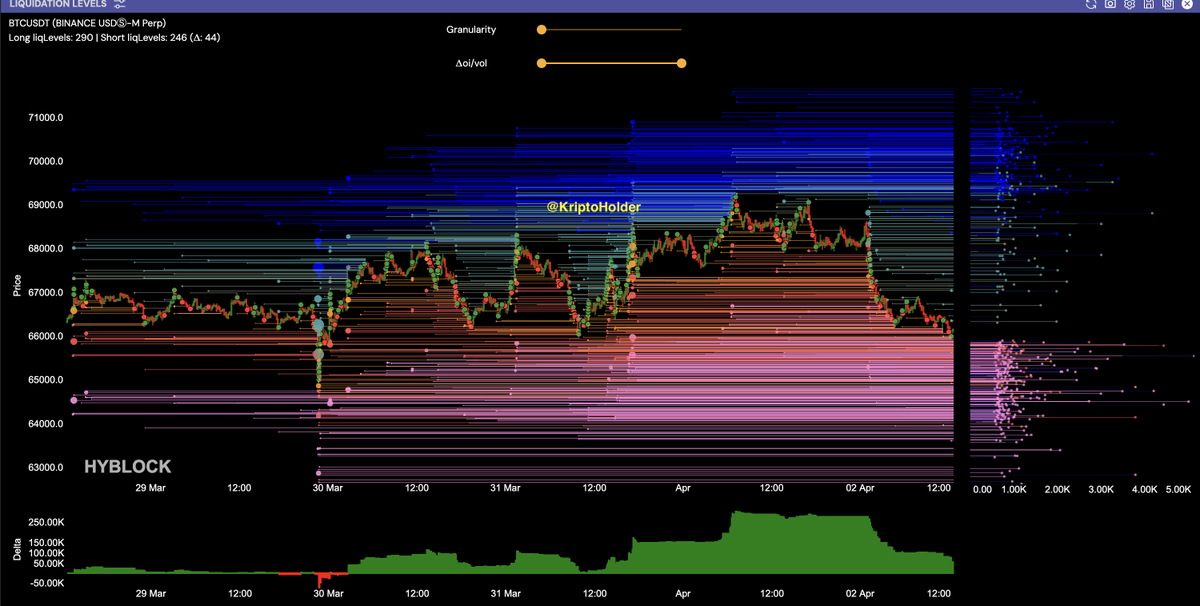The width and height of the screenshot is (1200, 606).
Task: Click the left Δoi/vol slider handle
Action: point(541,63)
